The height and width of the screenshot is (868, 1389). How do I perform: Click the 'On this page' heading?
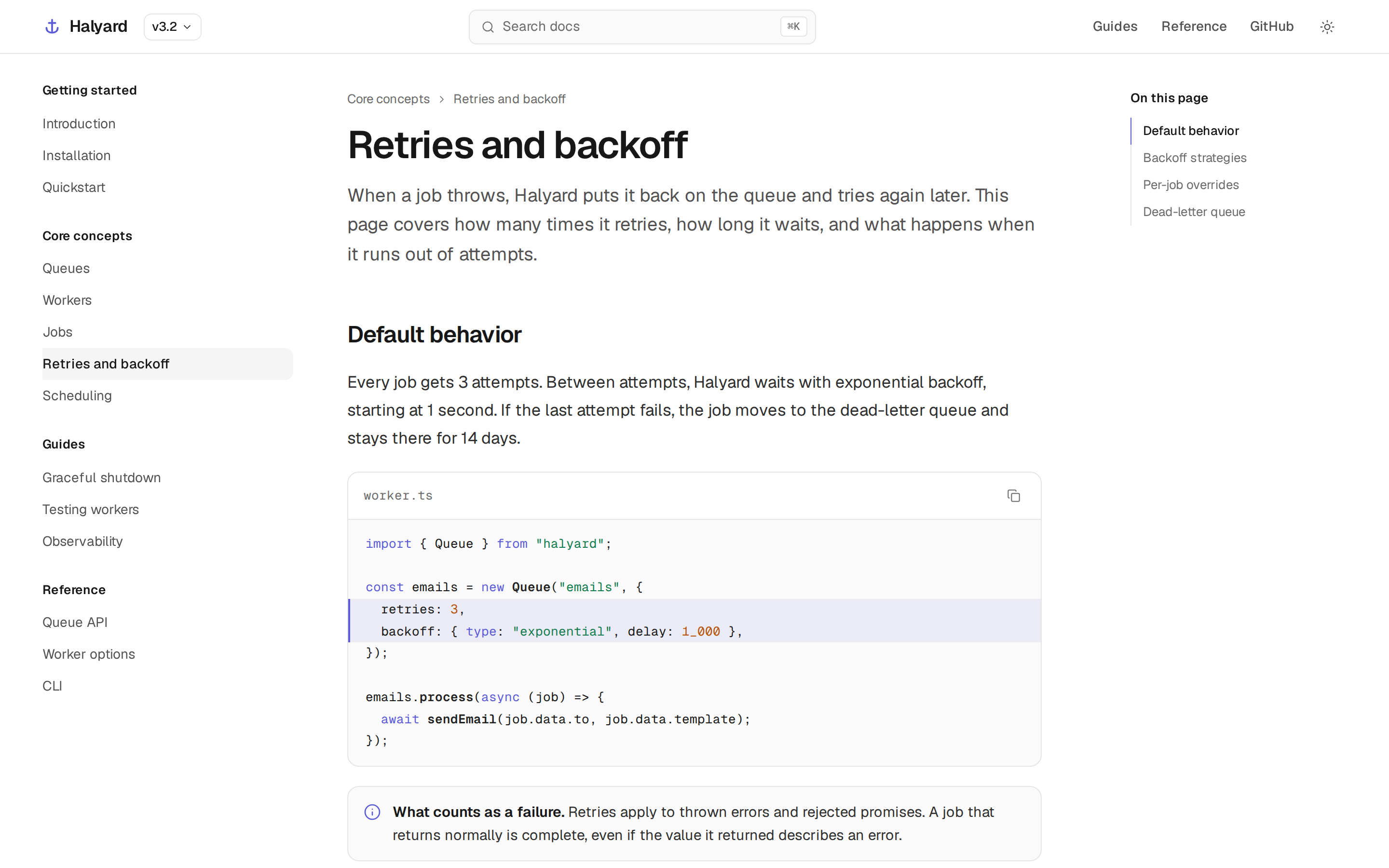click(x=1169, y=98)
